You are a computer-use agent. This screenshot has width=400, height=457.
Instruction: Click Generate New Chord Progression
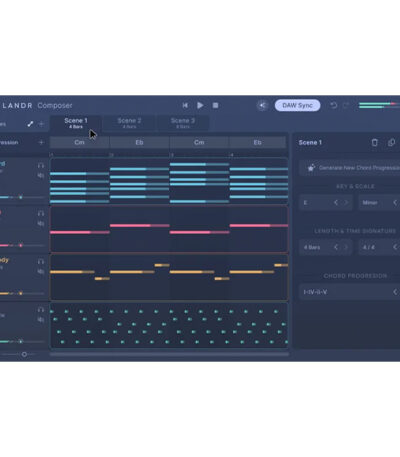point(349,168)
